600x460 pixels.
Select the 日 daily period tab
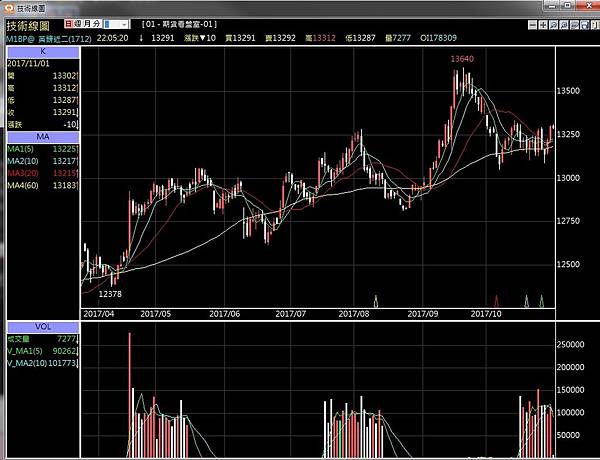[x=68, y=24]
